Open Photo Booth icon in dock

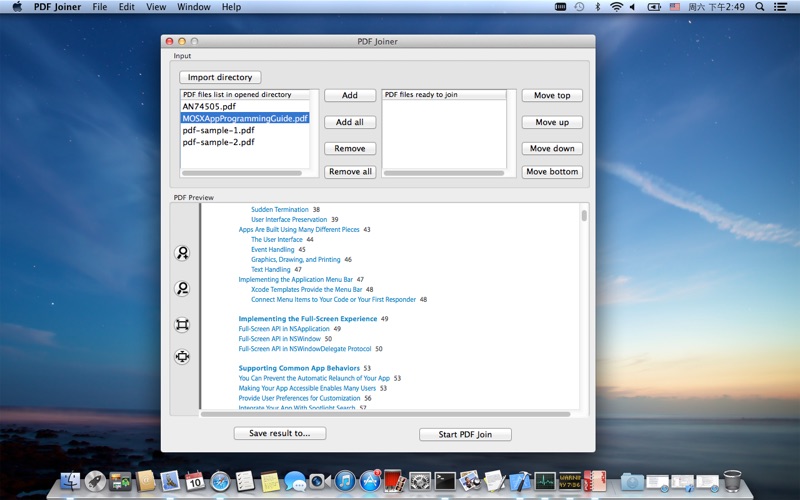click(395, 481)
